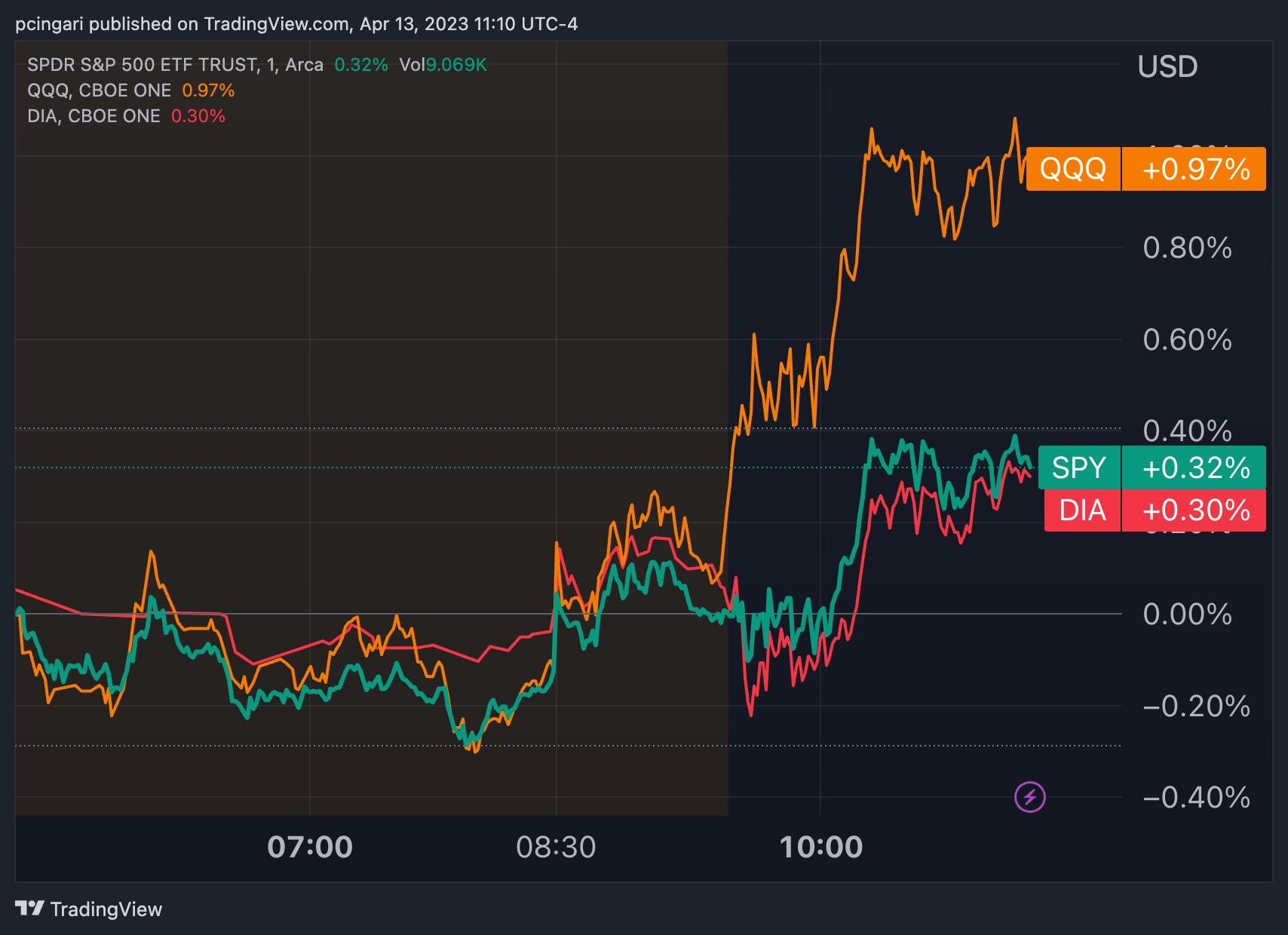Select the orange QQQ price label
The image size is (1288, 935).
tap(1073, 169)
